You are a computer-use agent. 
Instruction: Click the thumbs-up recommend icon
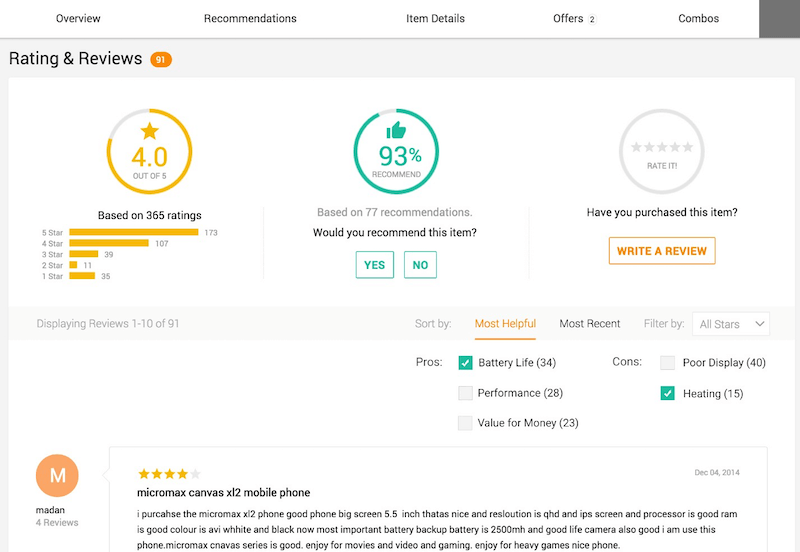(x=396, y=130)
